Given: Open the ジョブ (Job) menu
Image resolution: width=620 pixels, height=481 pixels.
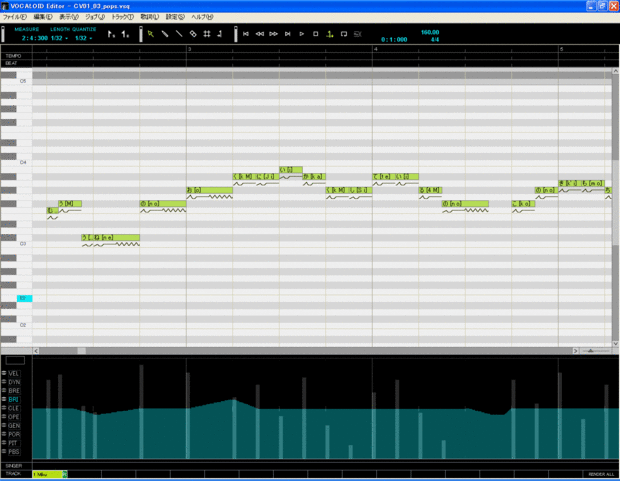Looking at the screenshot, I should 95,17.
